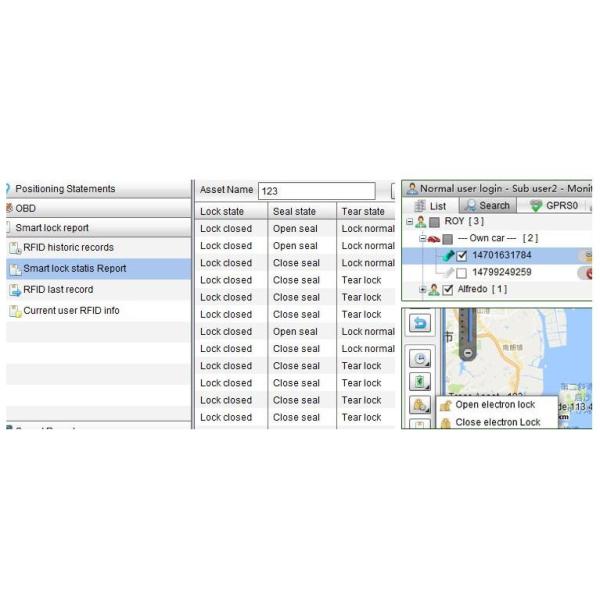Click the padlock electron lock tool button

[419, 405]
